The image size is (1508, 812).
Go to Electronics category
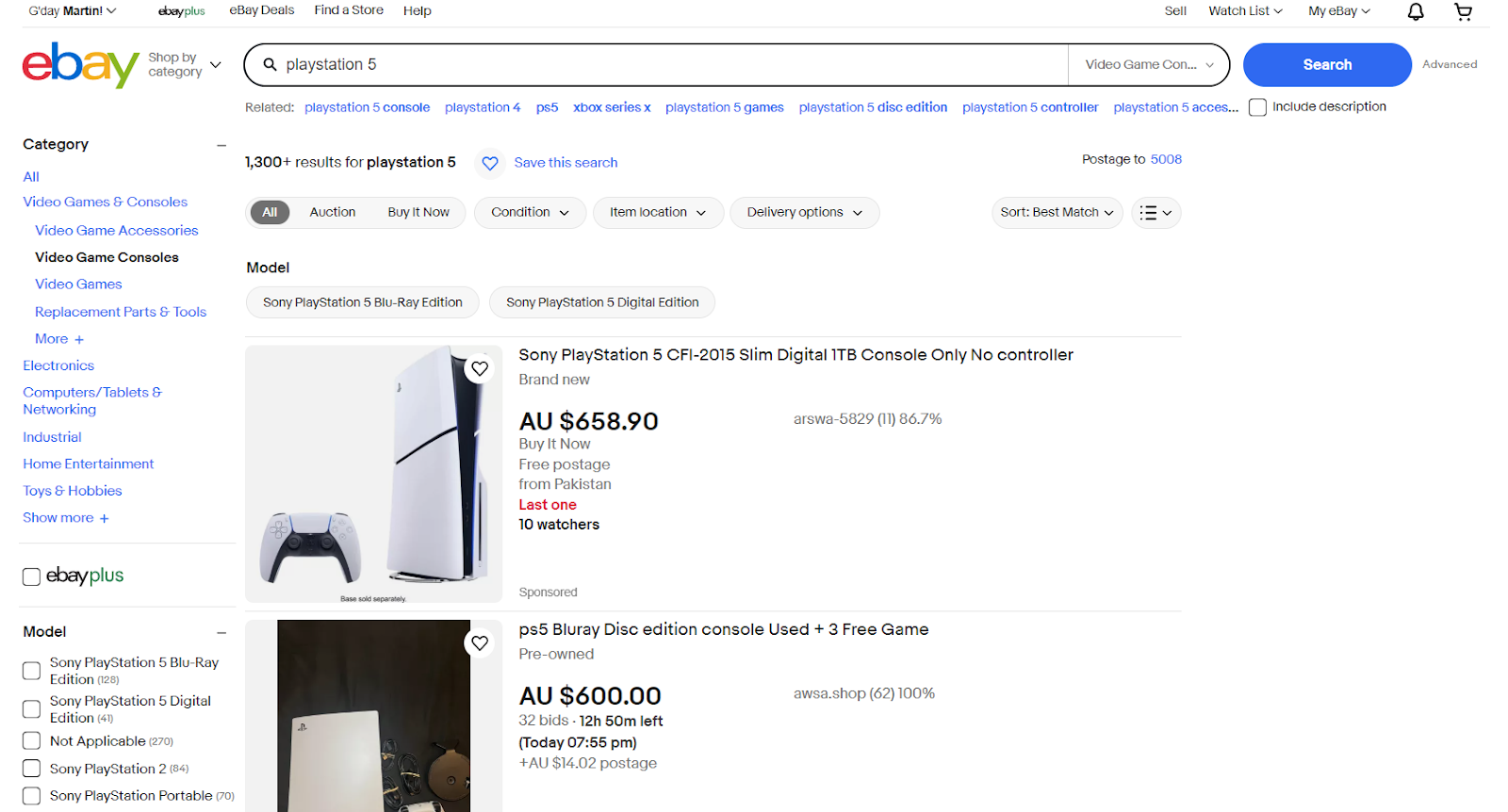58,365
